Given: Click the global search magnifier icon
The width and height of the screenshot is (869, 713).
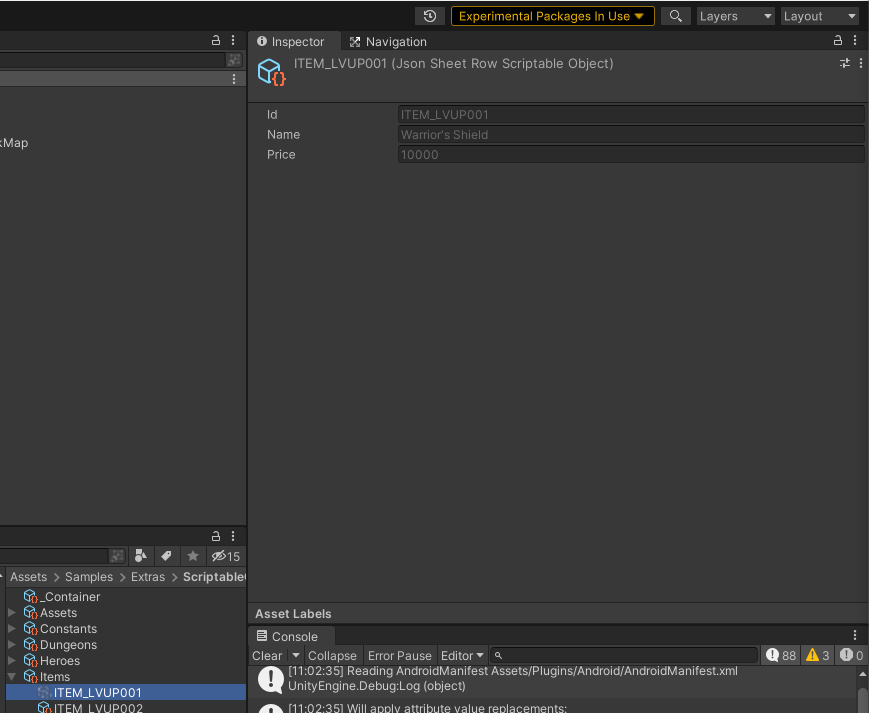Looking at the screenshot, I should [x=676, y=16].
